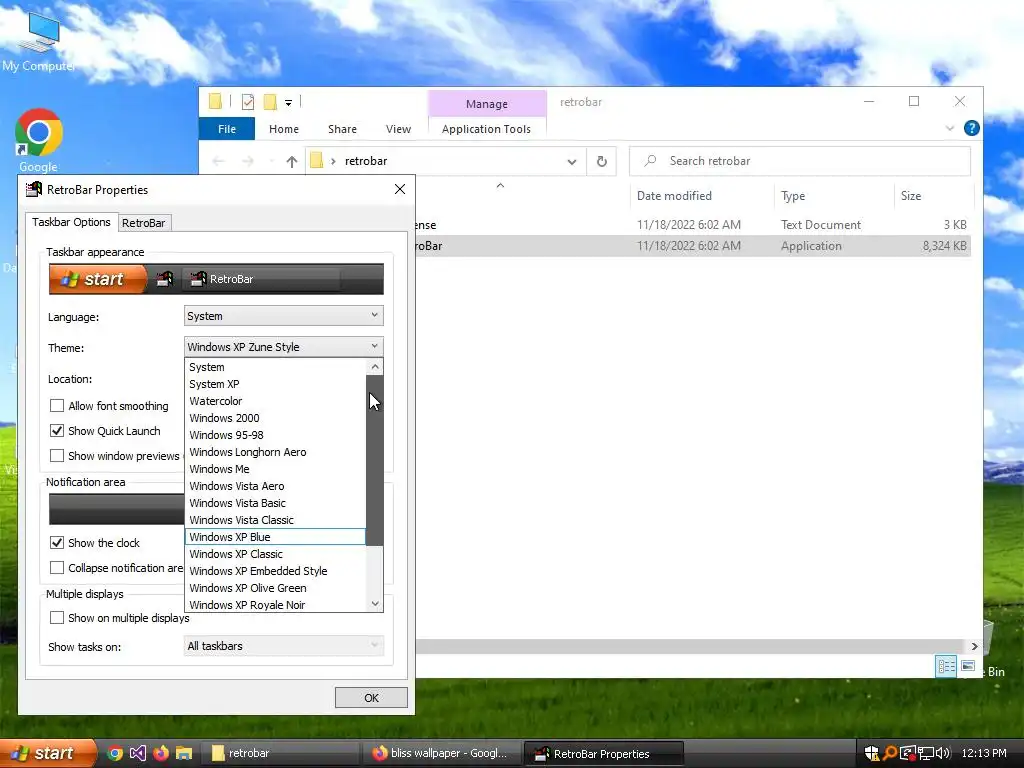
Task: Select the Windows Me theme
Action: [x=275, y=469]
